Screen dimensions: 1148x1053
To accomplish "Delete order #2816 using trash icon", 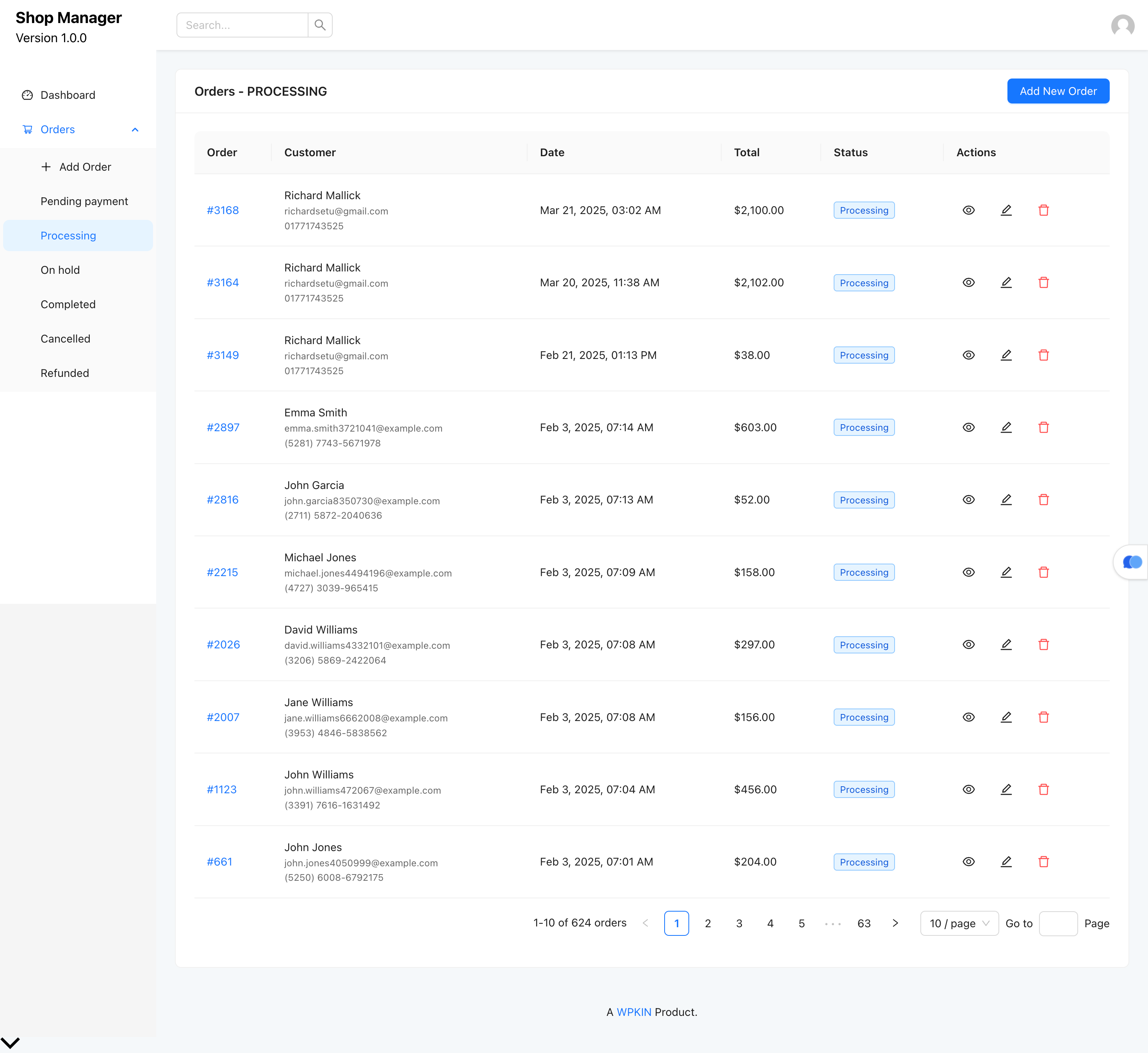I will pos(1044,500).
